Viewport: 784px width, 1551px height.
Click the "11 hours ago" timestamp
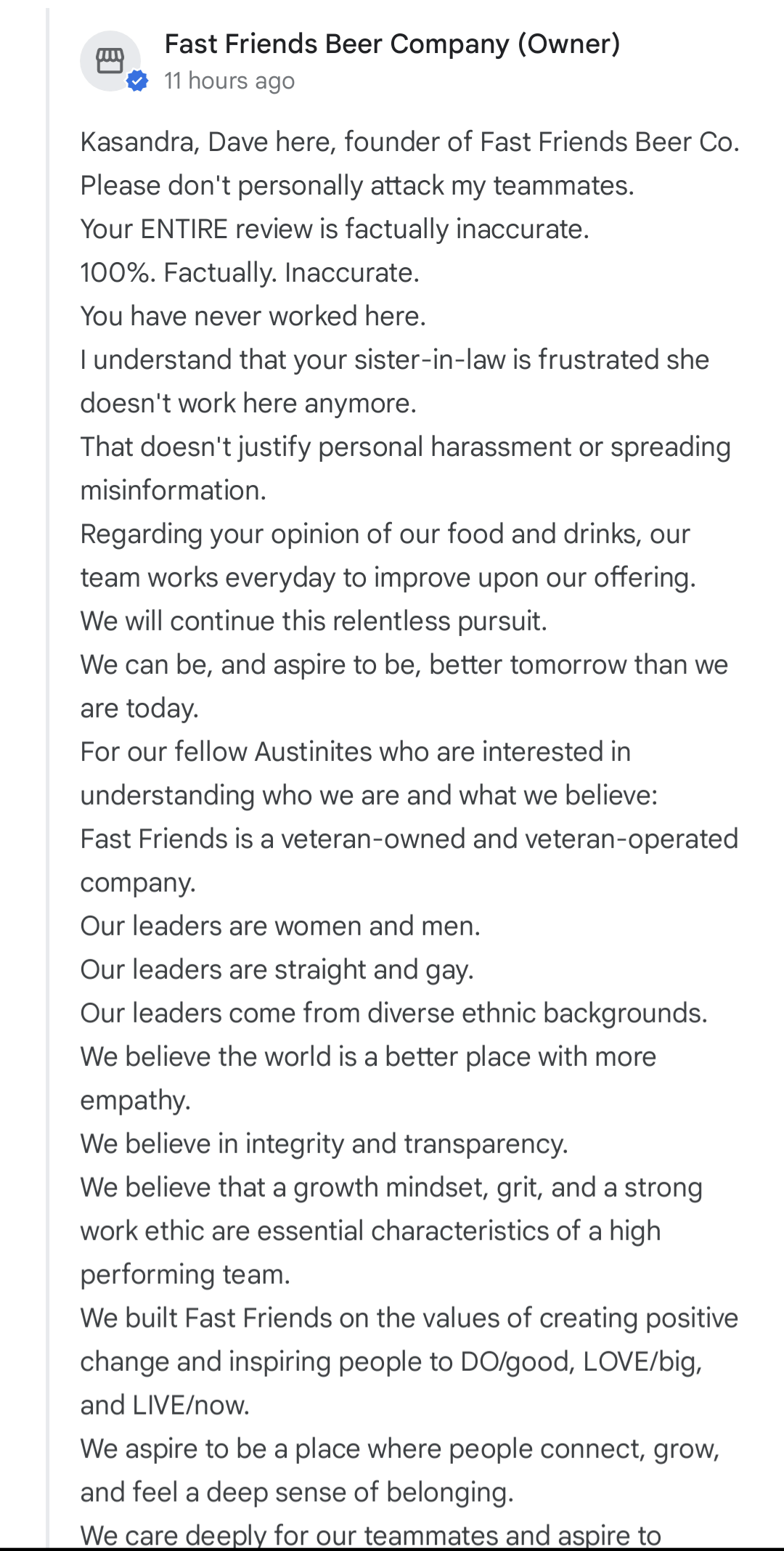[229, 81]
